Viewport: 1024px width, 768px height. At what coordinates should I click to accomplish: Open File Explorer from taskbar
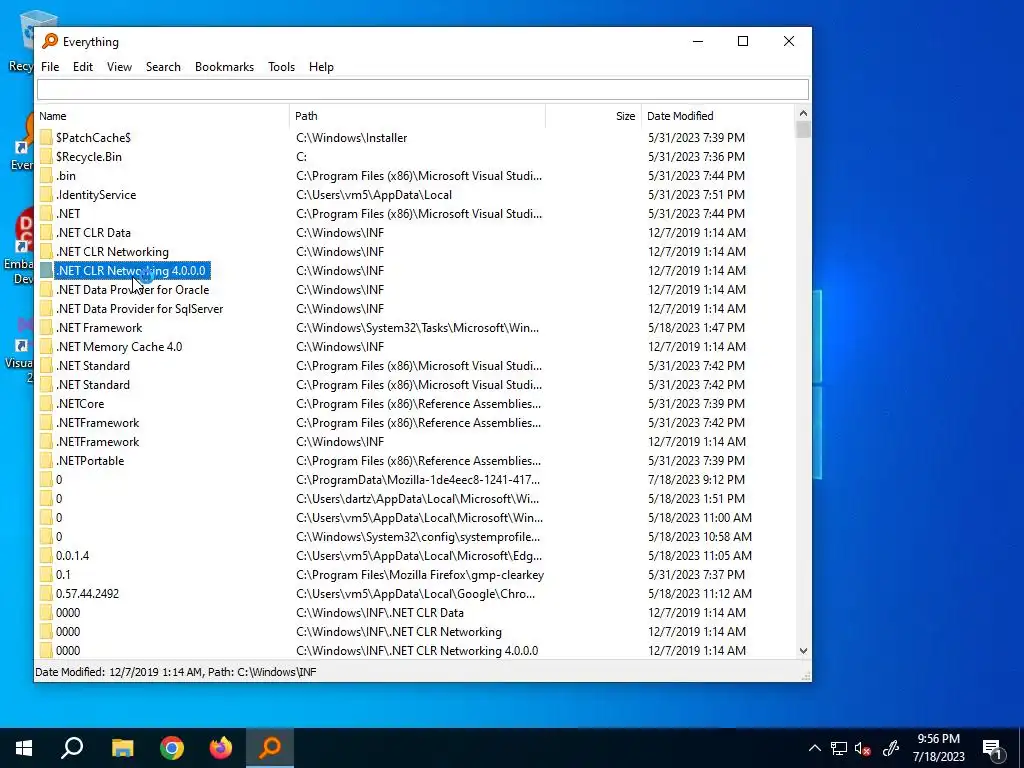point(122,748)
